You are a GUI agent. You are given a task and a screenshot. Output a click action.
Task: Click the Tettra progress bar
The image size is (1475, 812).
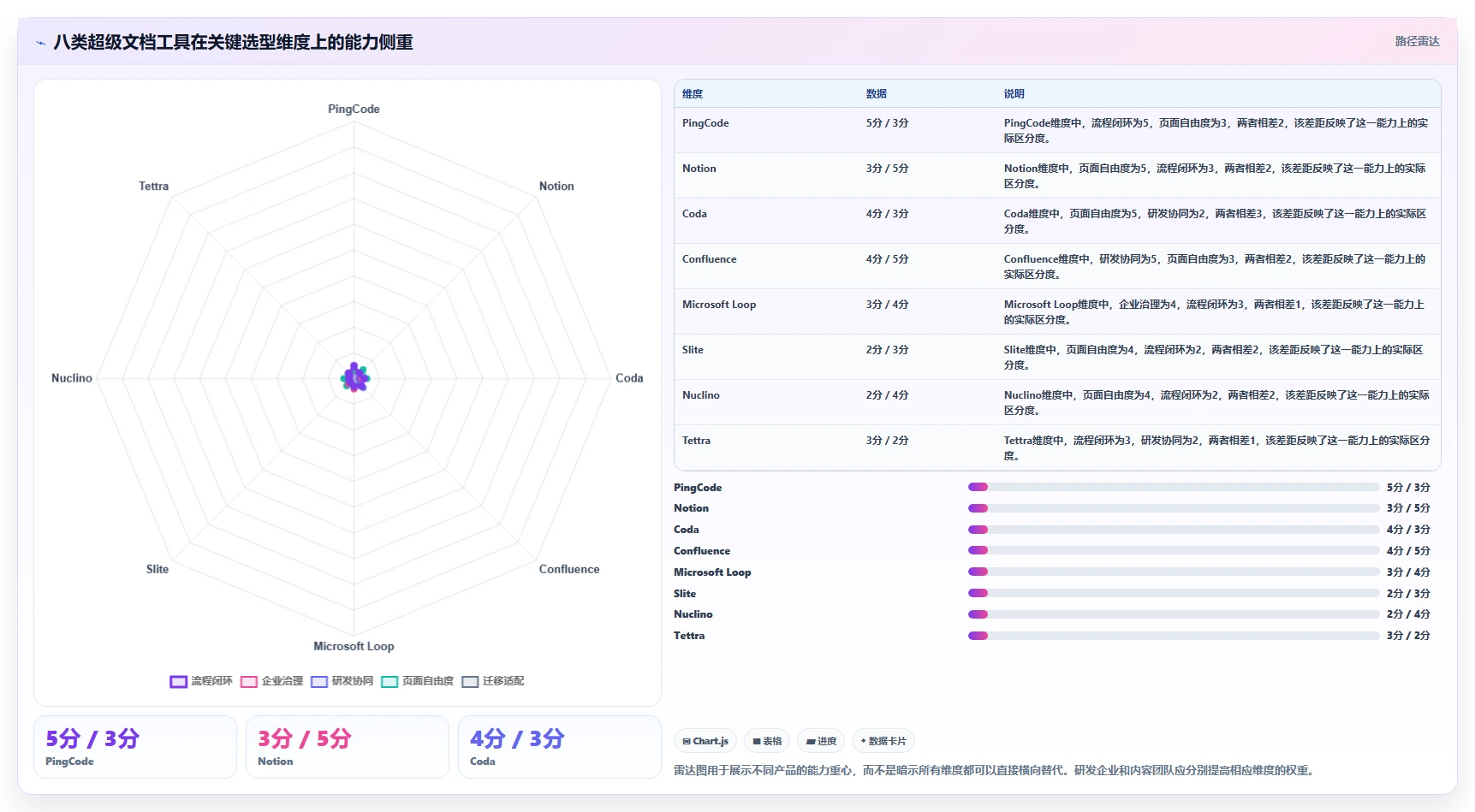1174,636
